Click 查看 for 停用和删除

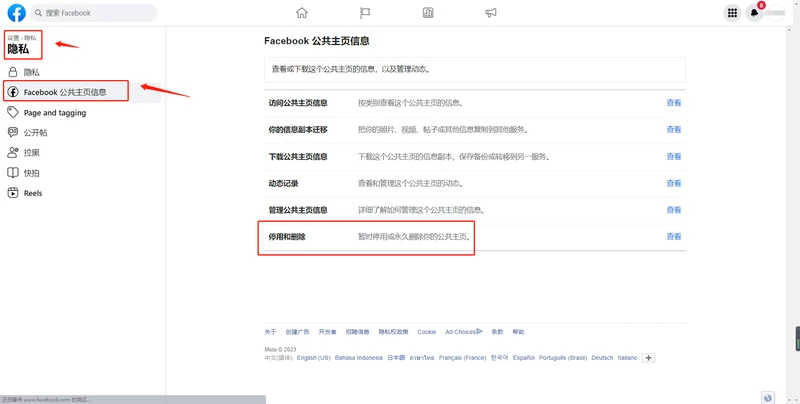[673, 237]
